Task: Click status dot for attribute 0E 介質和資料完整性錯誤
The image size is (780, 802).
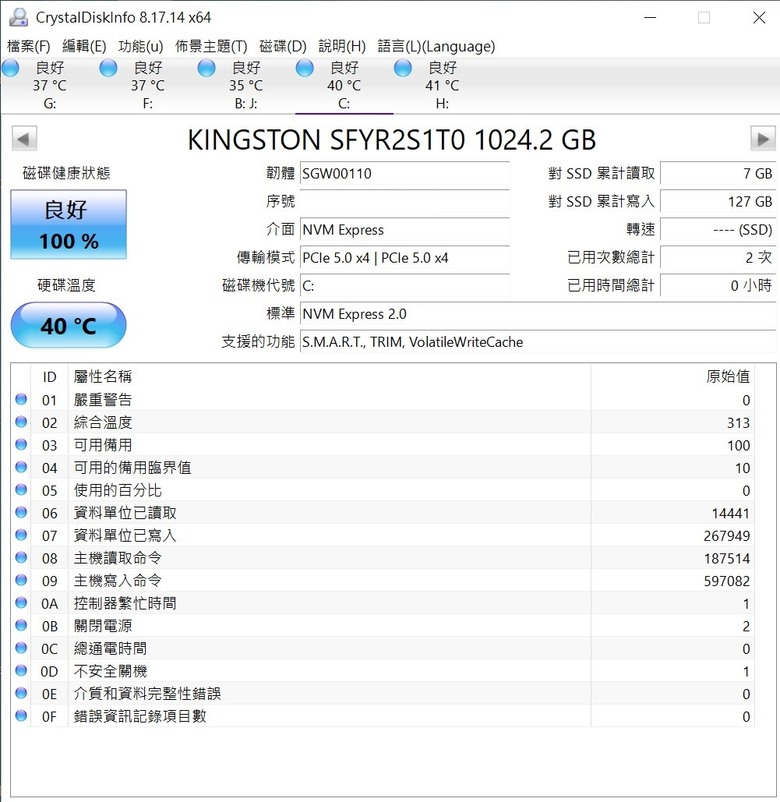Action: pos(21,693)
